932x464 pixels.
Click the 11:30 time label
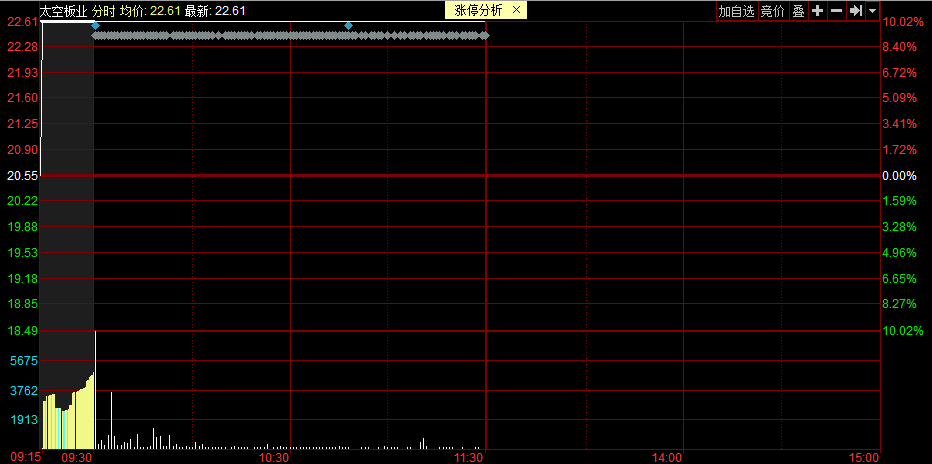(470, 457)
